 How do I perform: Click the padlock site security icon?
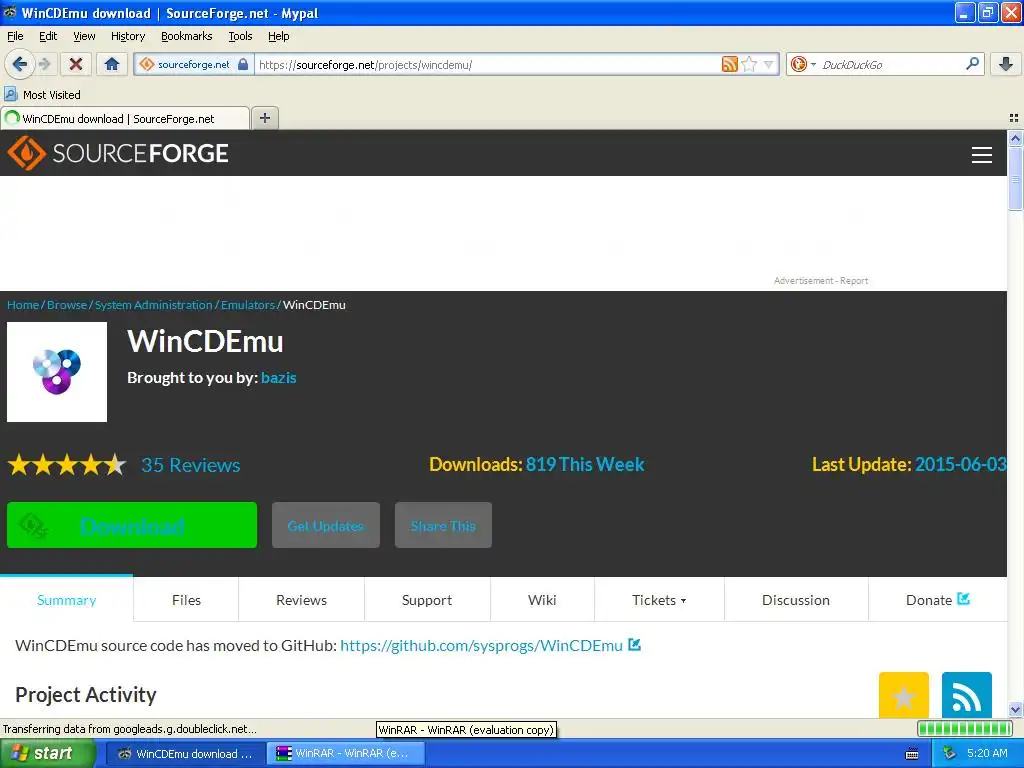pyautogui.click(x=243, y=64)
